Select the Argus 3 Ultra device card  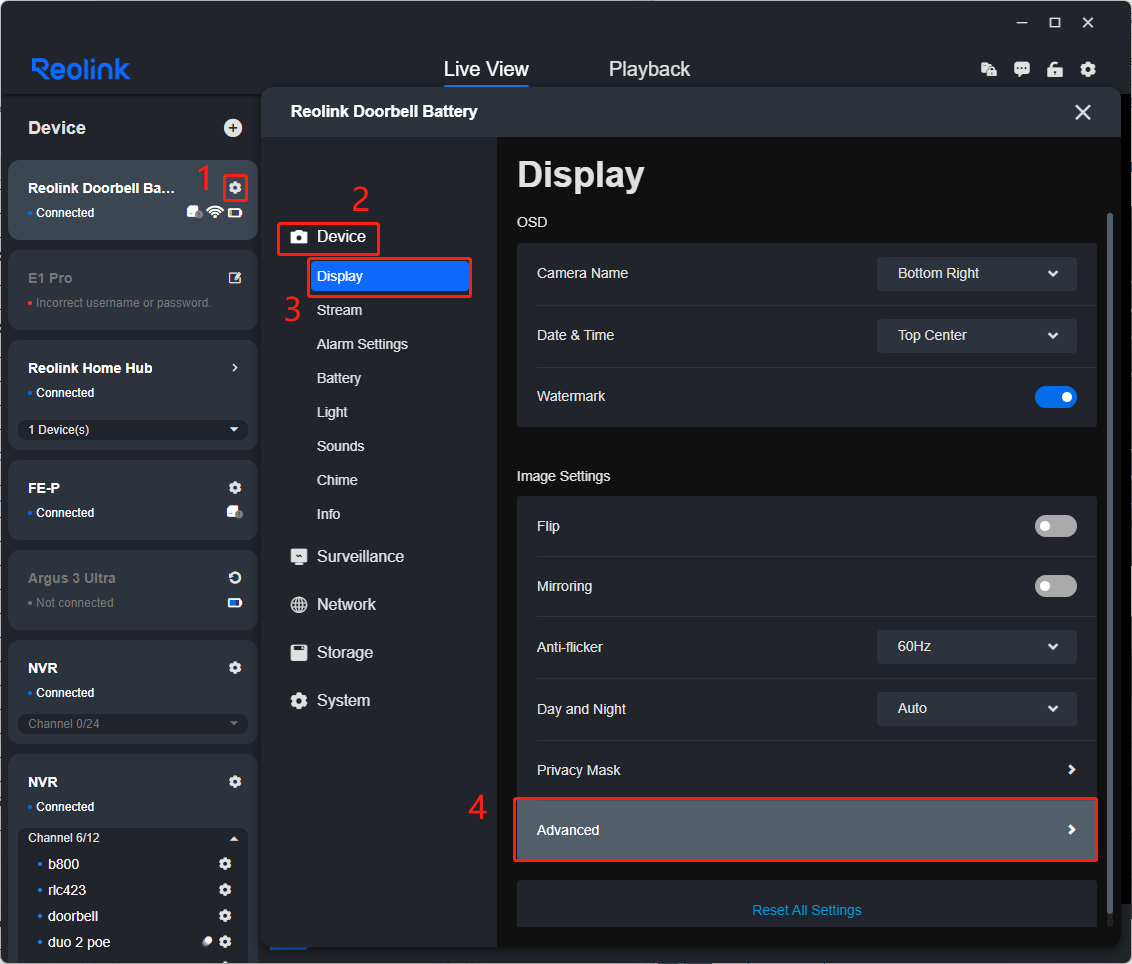pyautogui.click(x=133, y=590)
